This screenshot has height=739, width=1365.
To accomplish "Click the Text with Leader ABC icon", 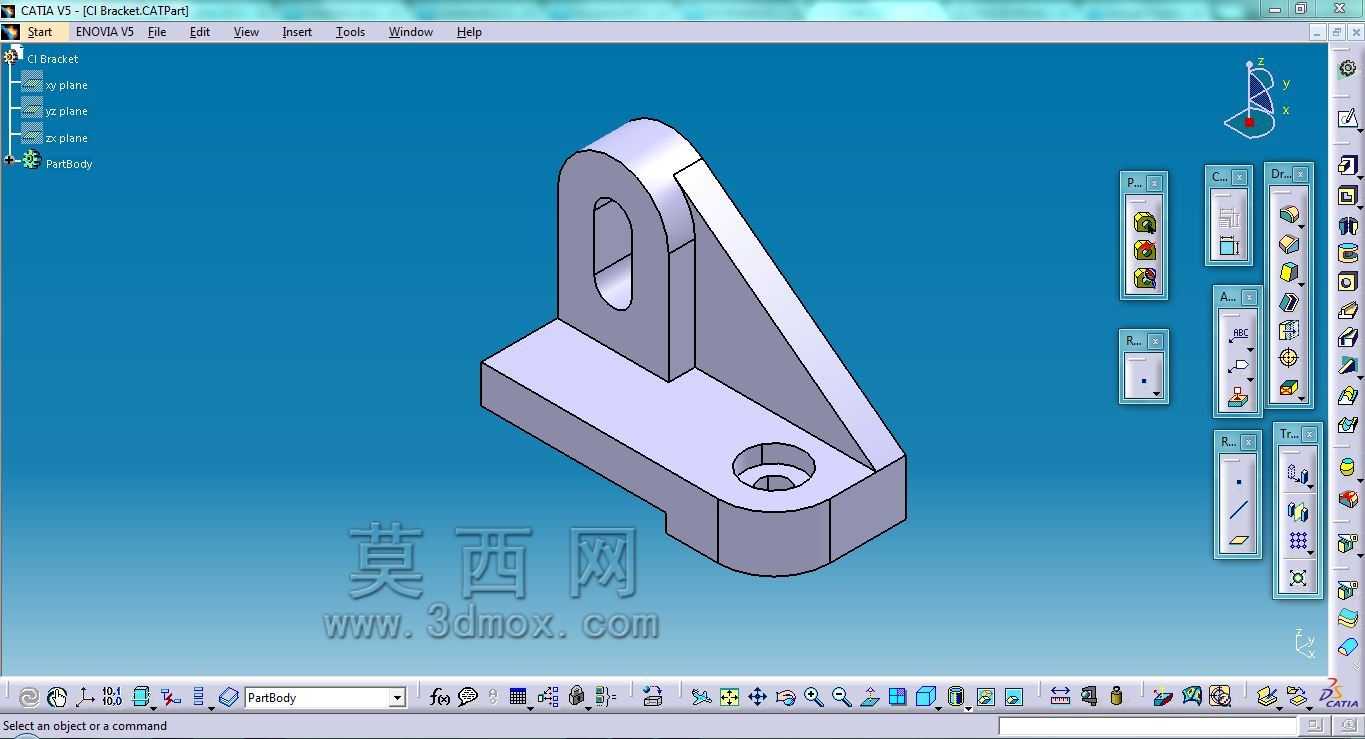I will click(1239, 335).
